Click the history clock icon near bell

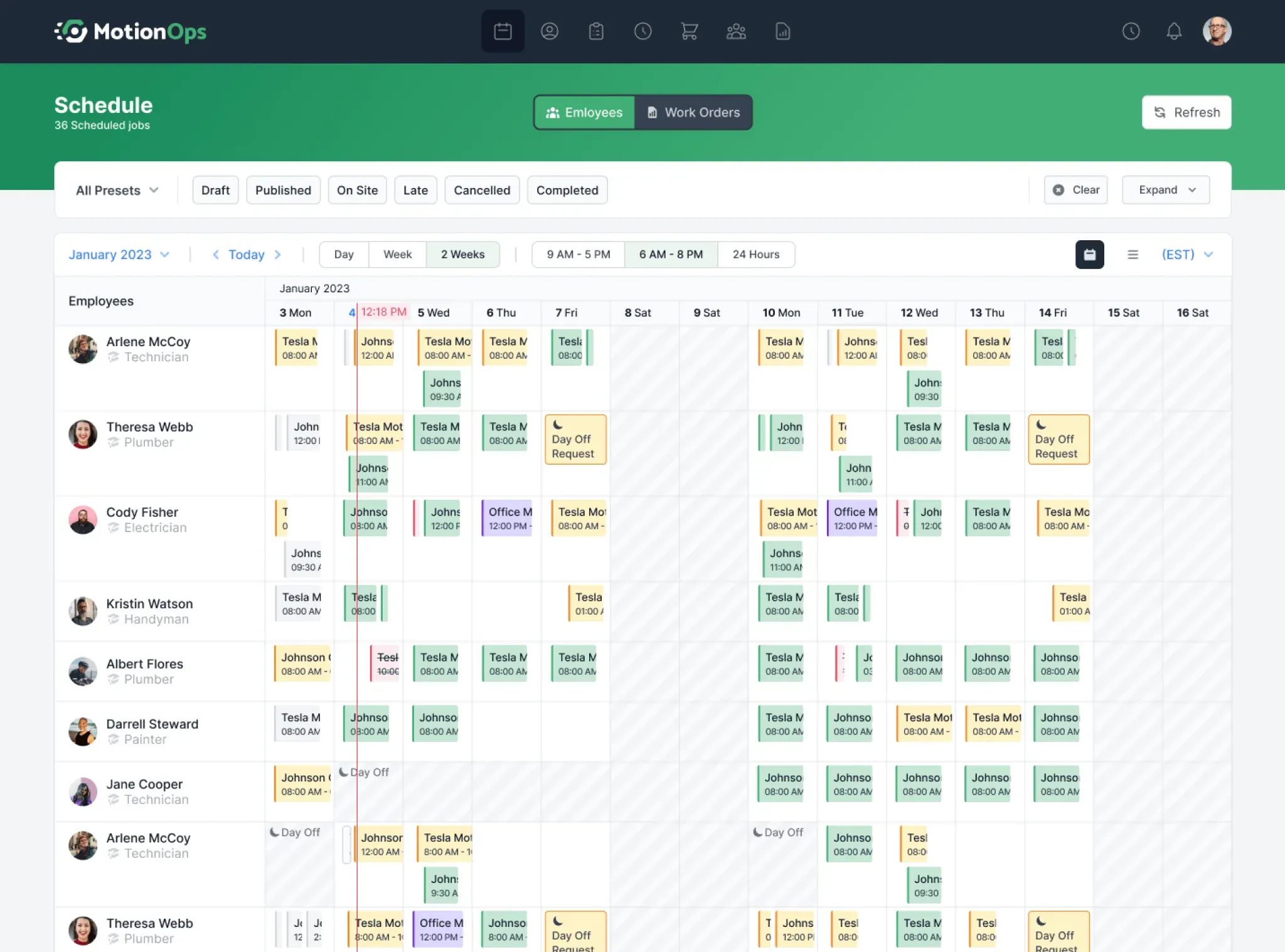click(1131, 31)
